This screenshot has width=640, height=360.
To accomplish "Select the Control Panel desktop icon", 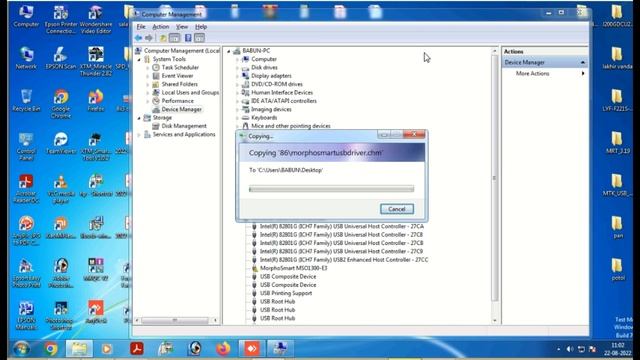I will (26, 146).
